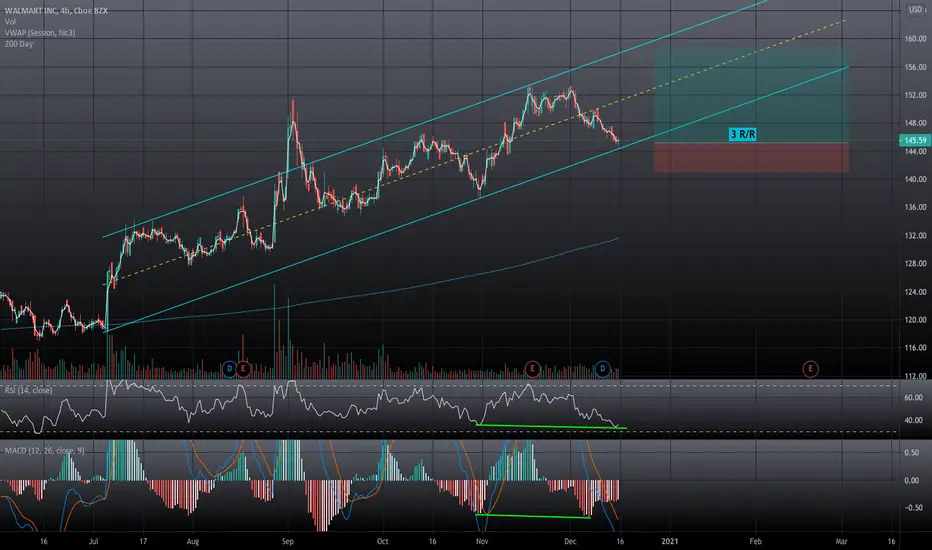This screenshot has height=550, width=932.
Task: Select the Vol indicator label
Action: coord(10,22)
